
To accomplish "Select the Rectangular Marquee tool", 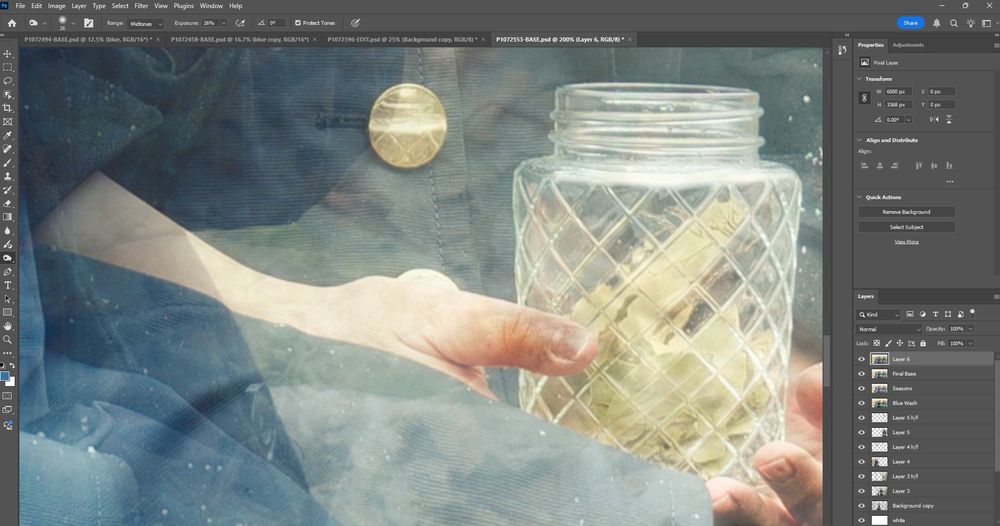I will 8,68.
